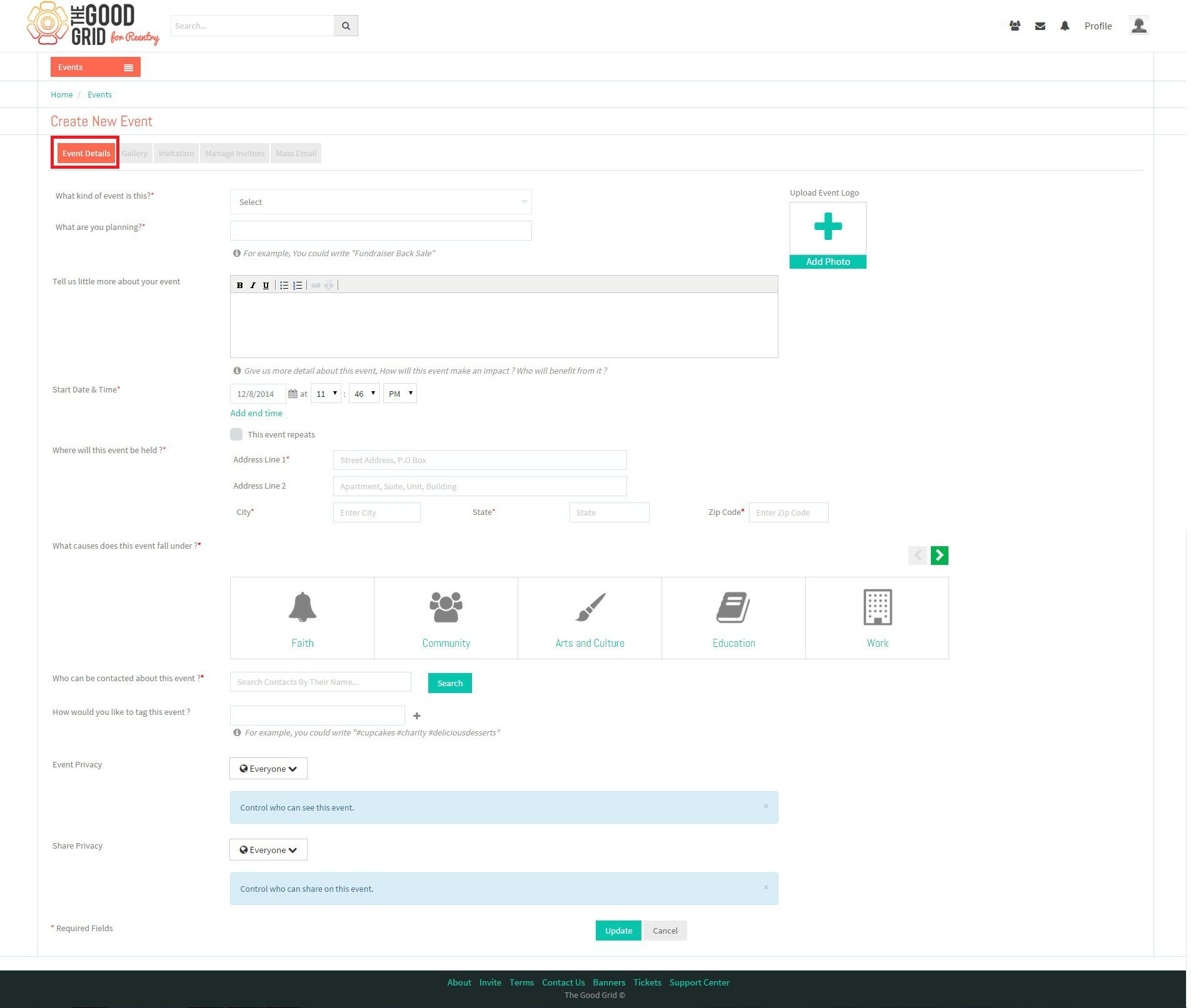The height and width of the screenshot is (1008, 1191).
Task: Open the About footer link
Action: [x=460, y=982]
